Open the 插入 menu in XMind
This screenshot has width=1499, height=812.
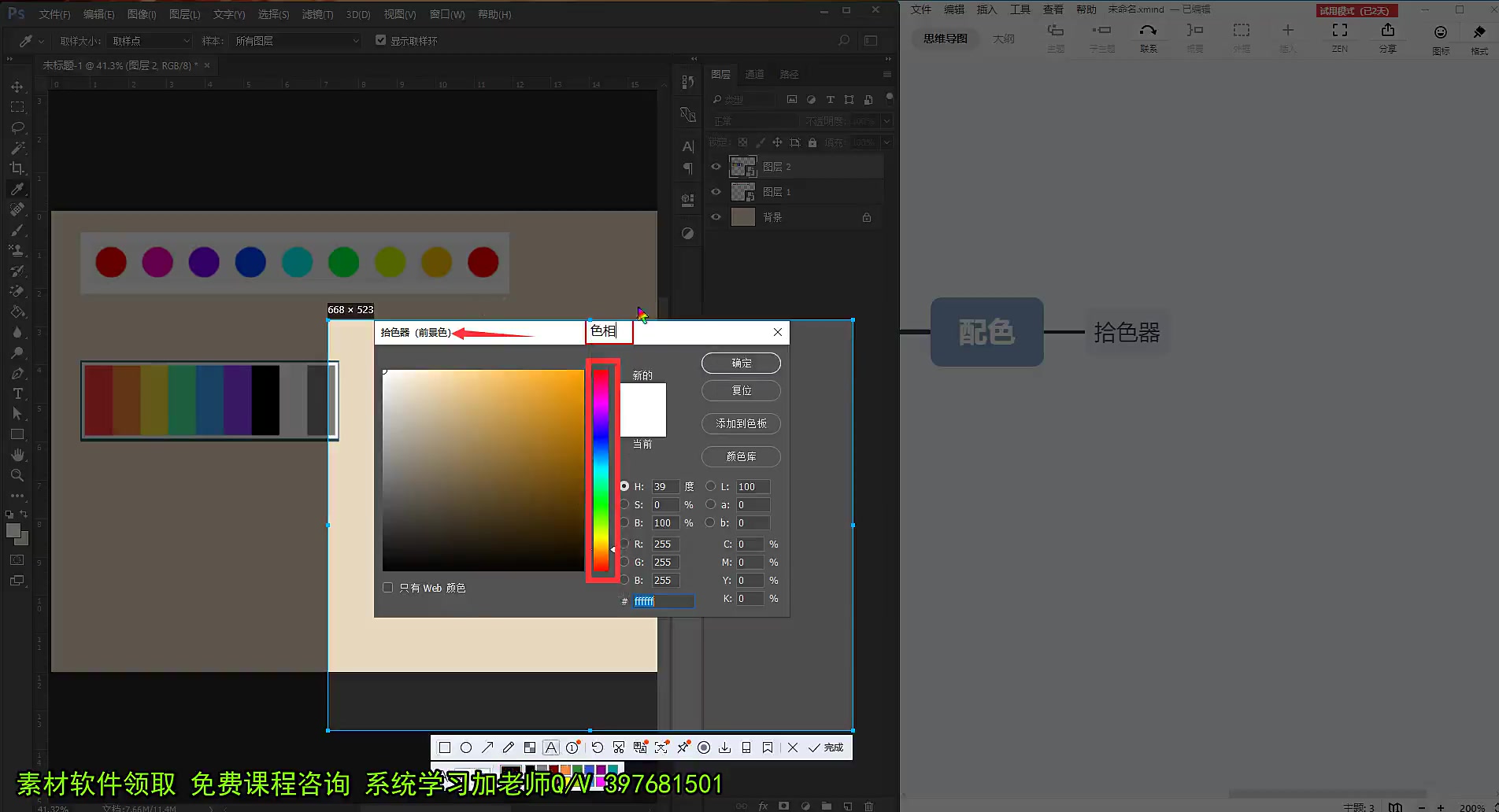coord(986,9)
